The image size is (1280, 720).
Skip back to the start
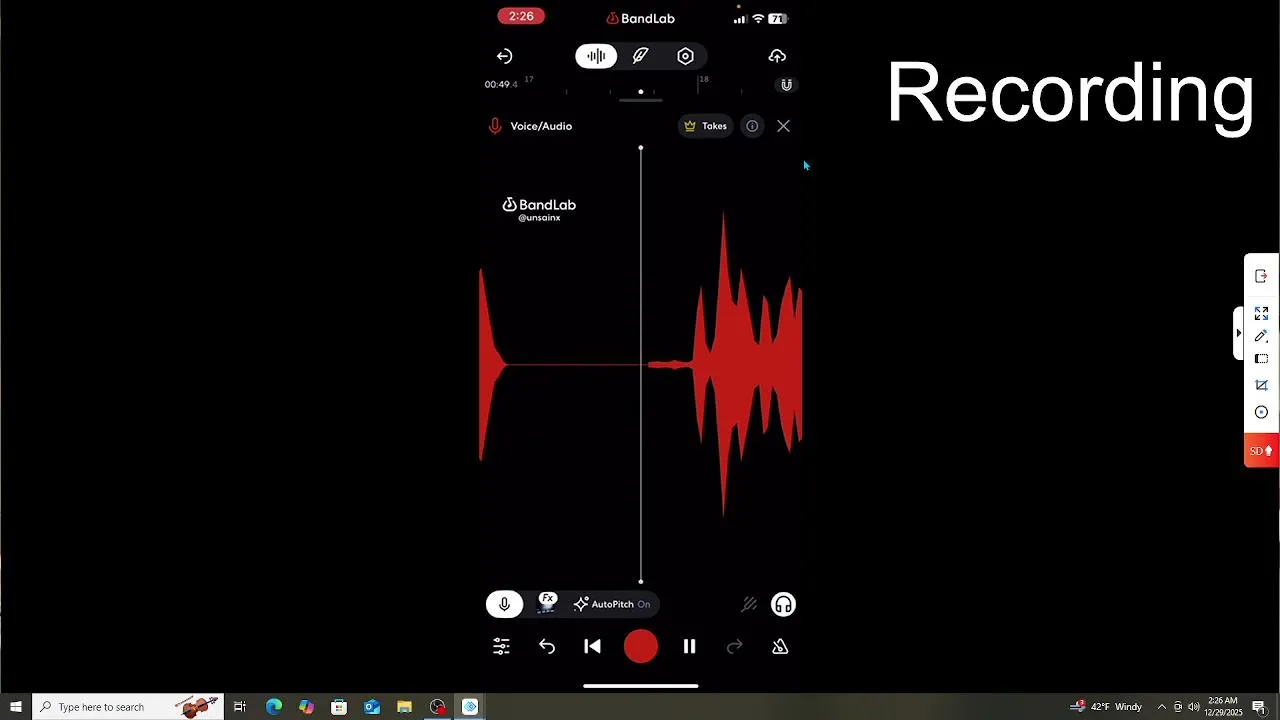pyautogui.click(x=593, y=647)
